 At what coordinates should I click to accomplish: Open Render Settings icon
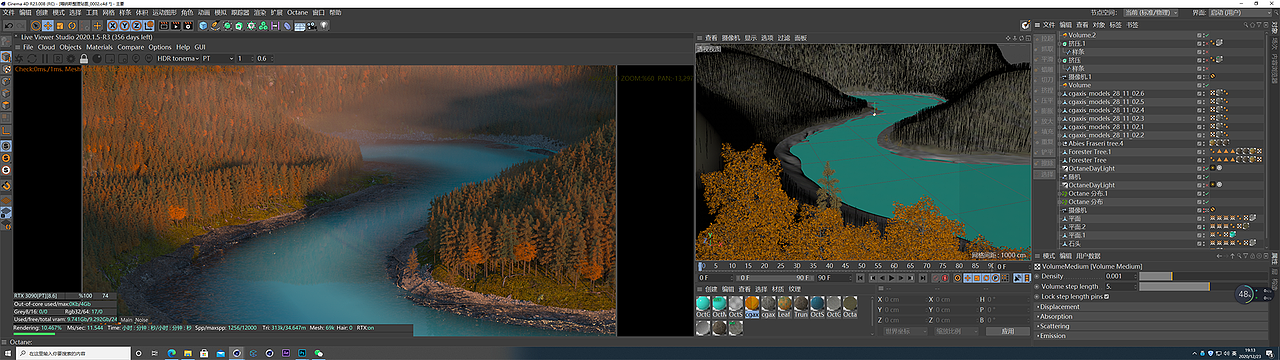(188, 26)
